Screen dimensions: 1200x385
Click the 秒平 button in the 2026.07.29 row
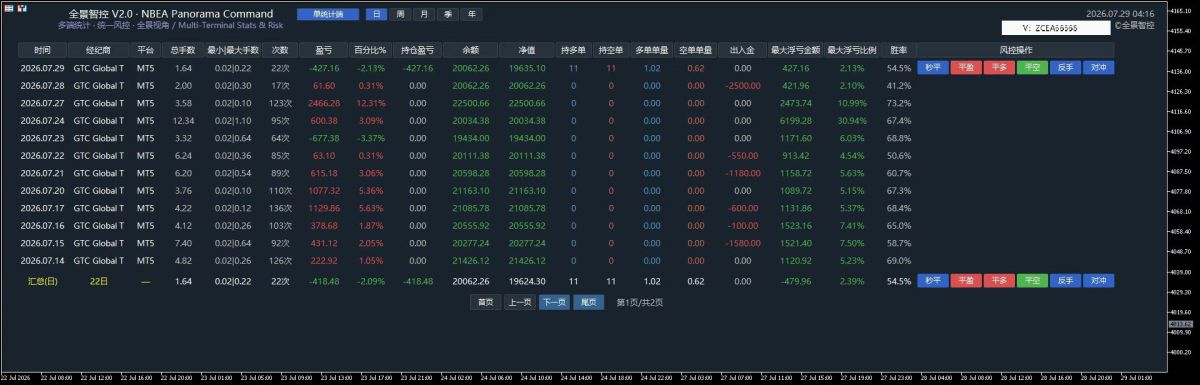click(932, 68)
